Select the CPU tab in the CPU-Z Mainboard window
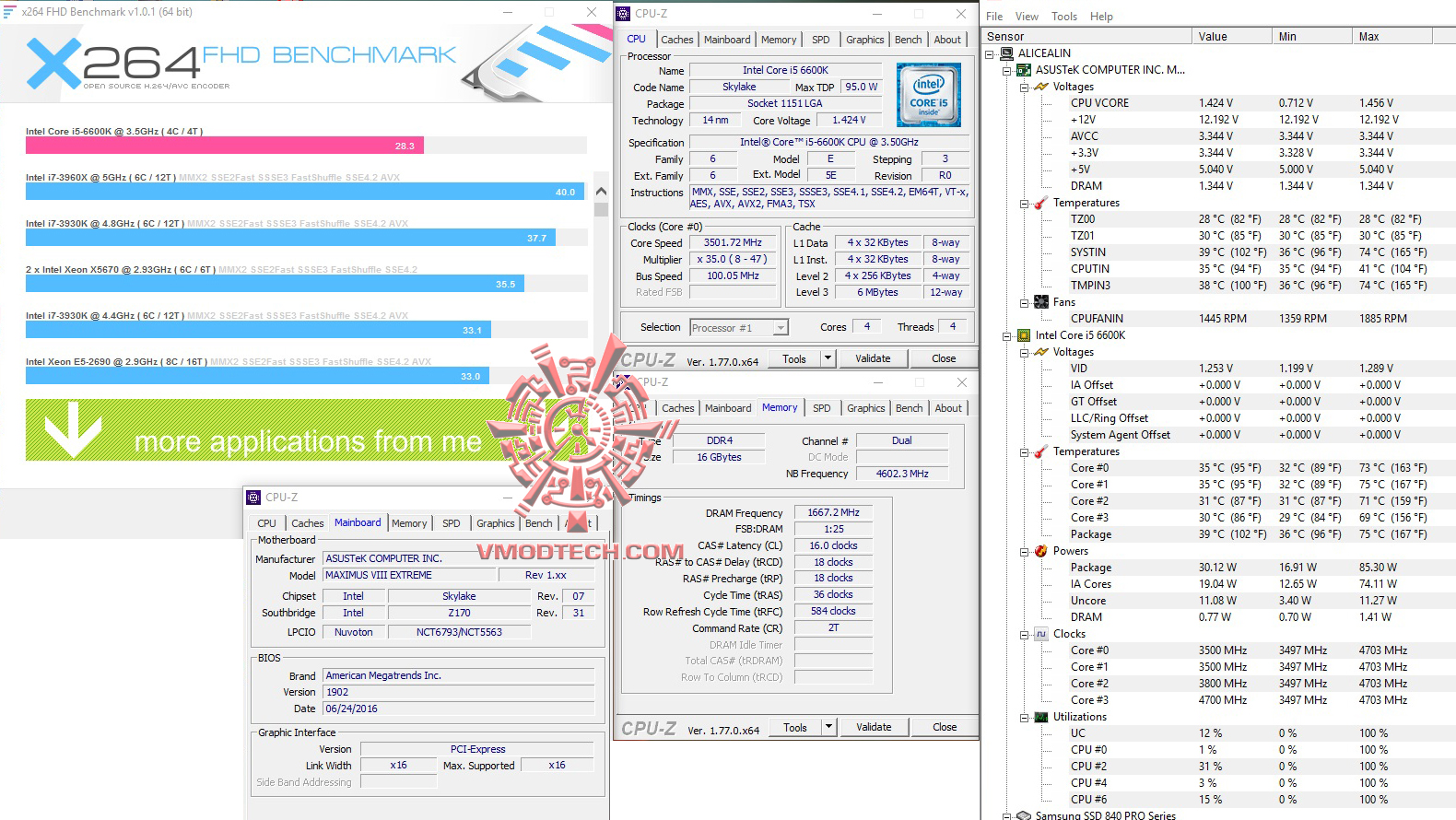 (266, 523)
